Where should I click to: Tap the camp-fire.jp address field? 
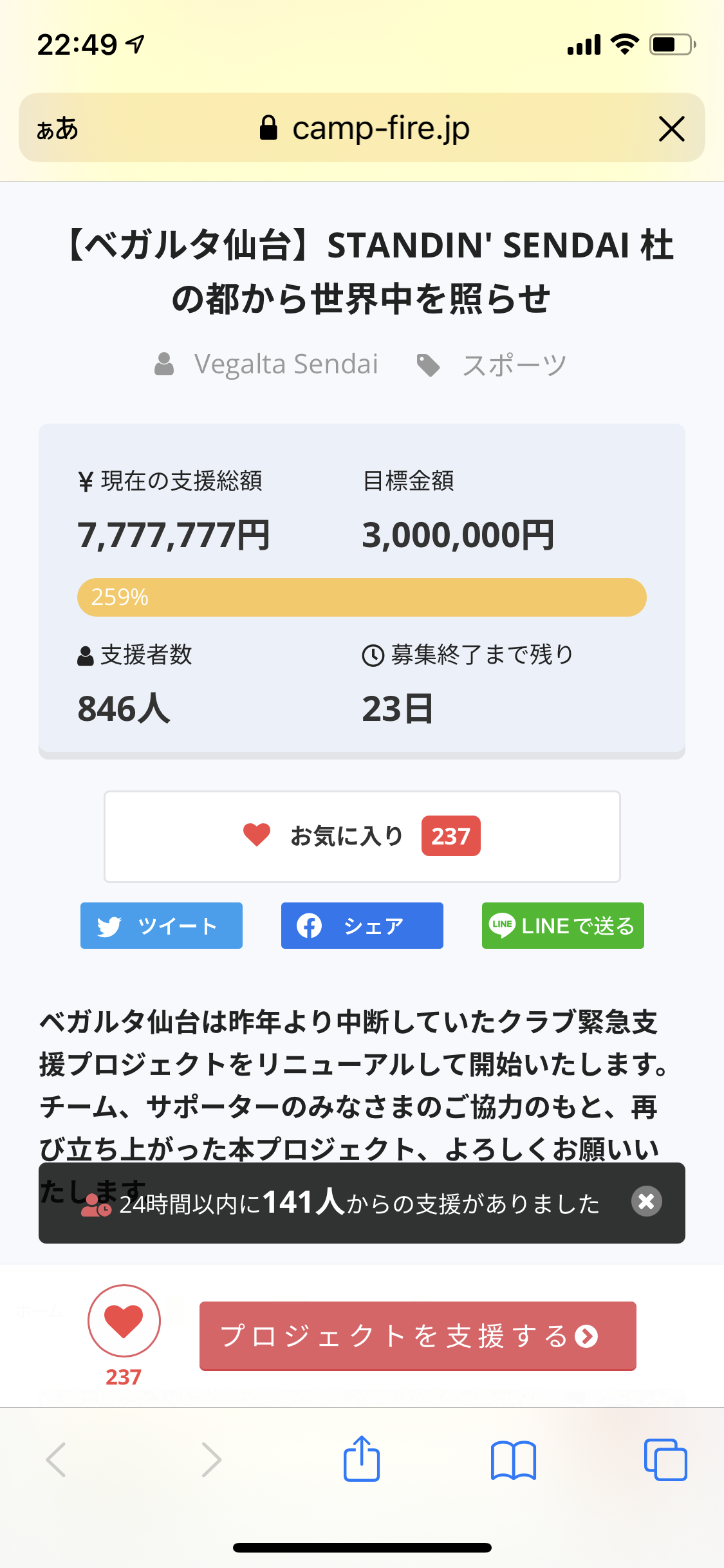[381, 129]
